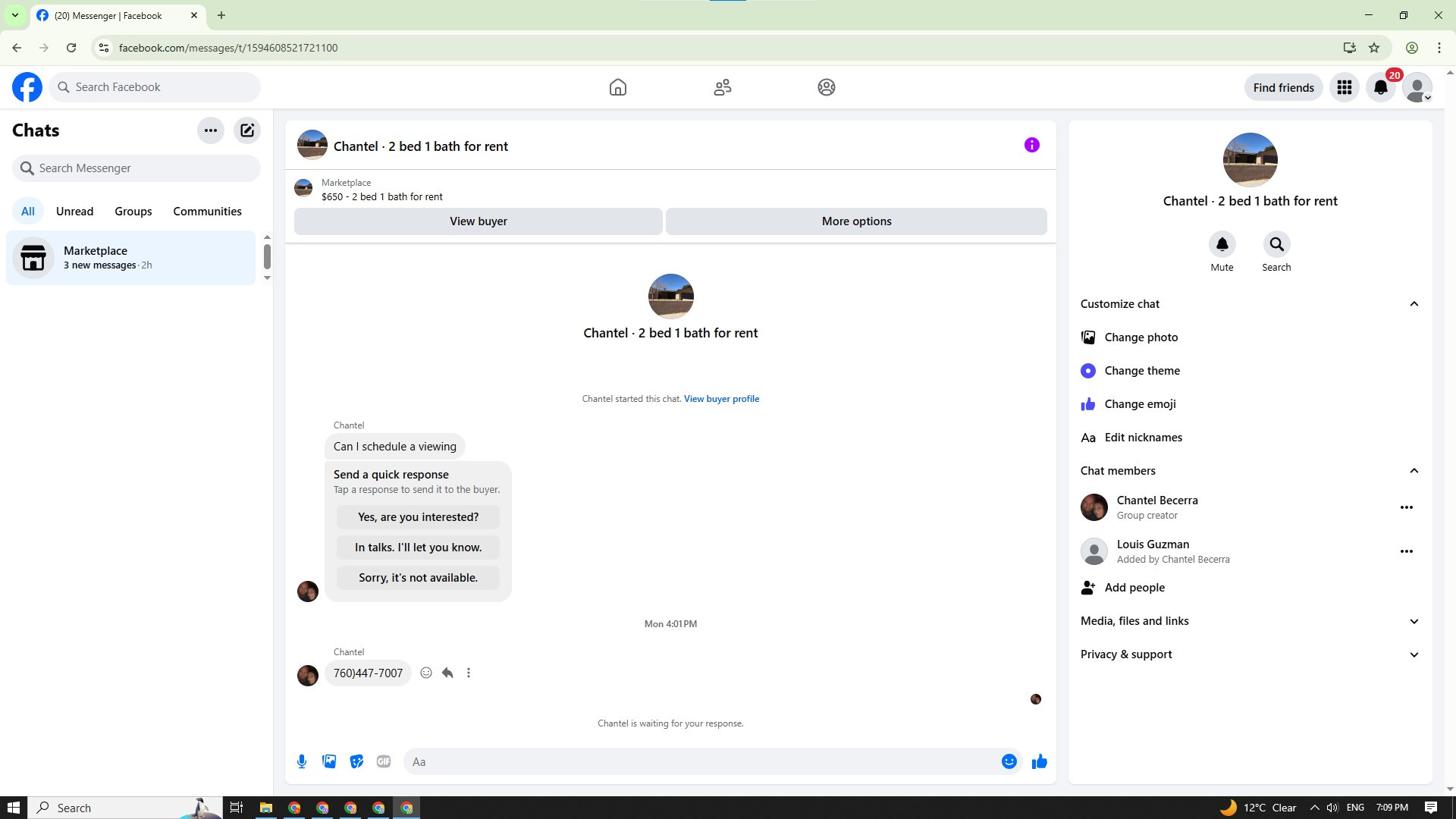The height and width of the screenshot is (819, 1456).
Task: Reply to Chantel's phone number message
Action: tap(447, 673)
